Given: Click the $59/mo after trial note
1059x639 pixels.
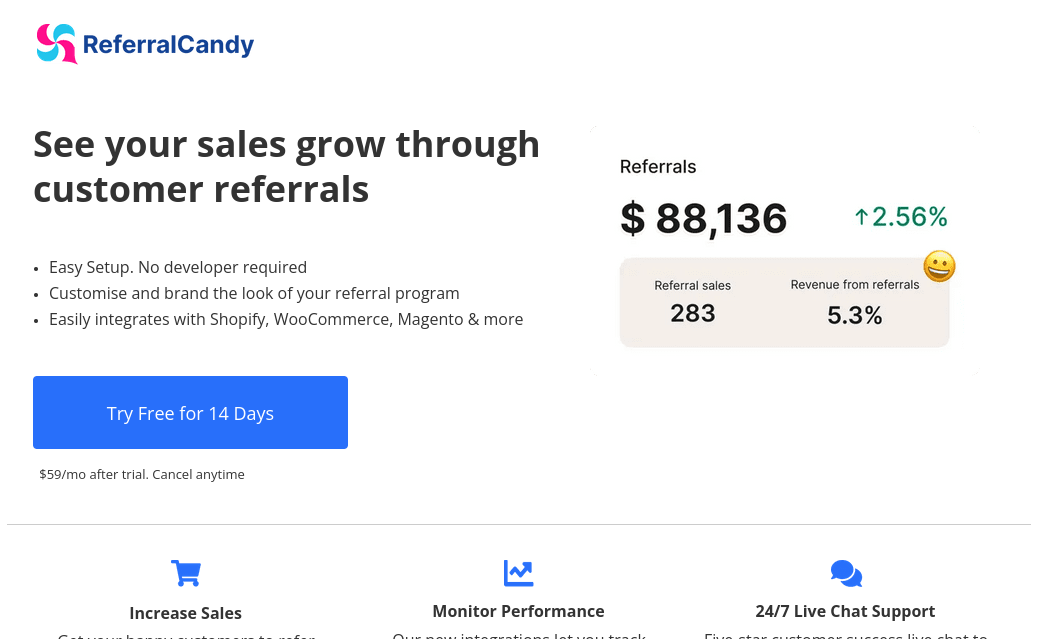Looking at the screenshot, I should coord(142,474).
